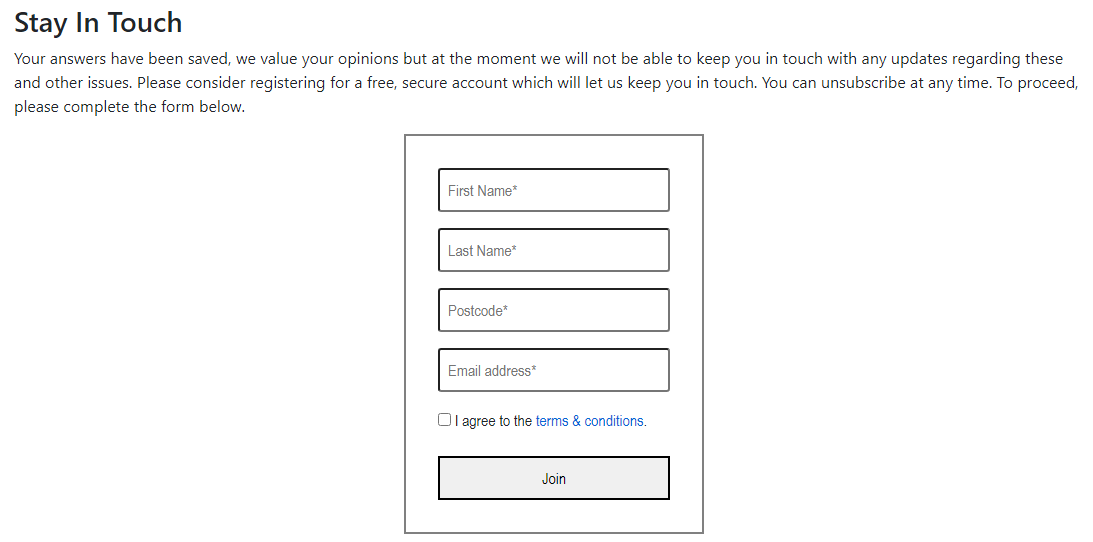This screenshot has height=542, width=1093.
Task: Click the "I agree to the" label text
Action: 493,421
